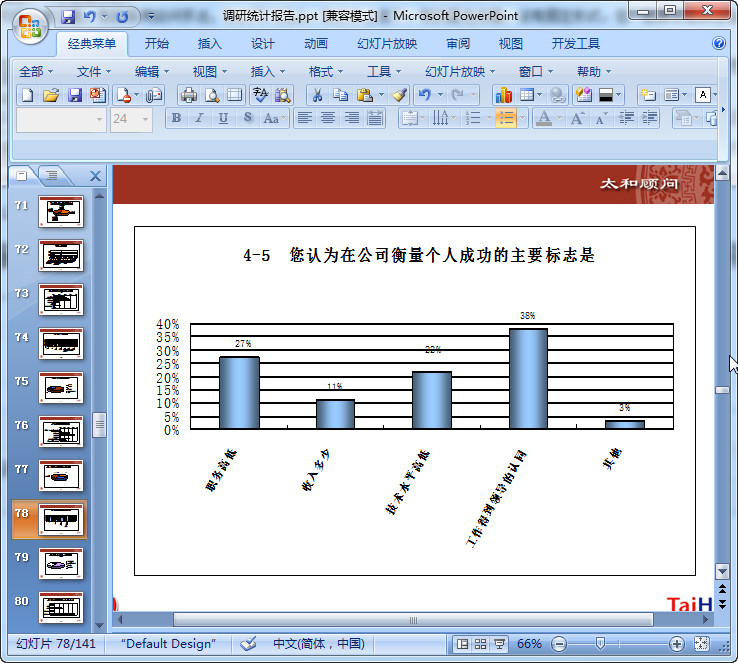Open the Paste options arrow

(381, 95)
